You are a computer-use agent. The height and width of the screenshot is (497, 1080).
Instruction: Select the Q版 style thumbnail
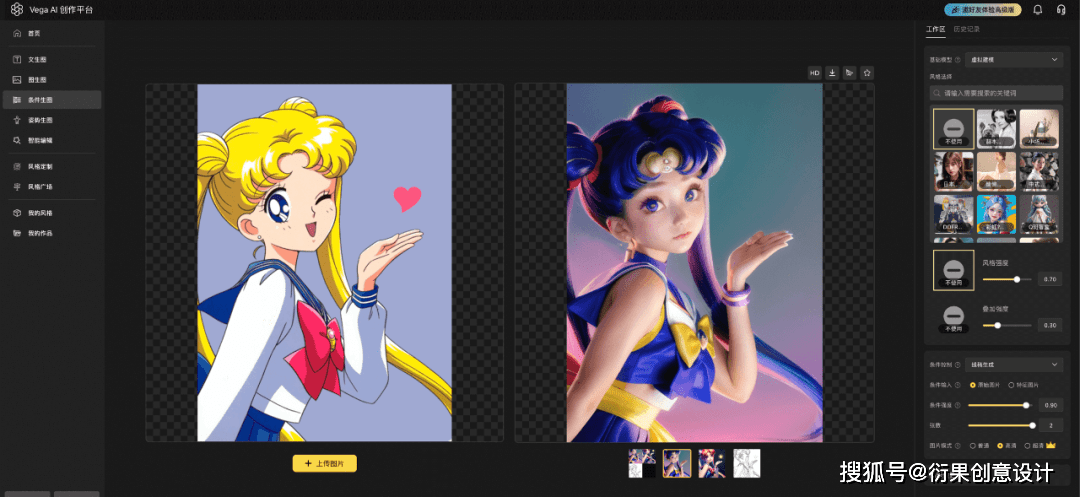pyautogui.click(x=1039, y=214)
